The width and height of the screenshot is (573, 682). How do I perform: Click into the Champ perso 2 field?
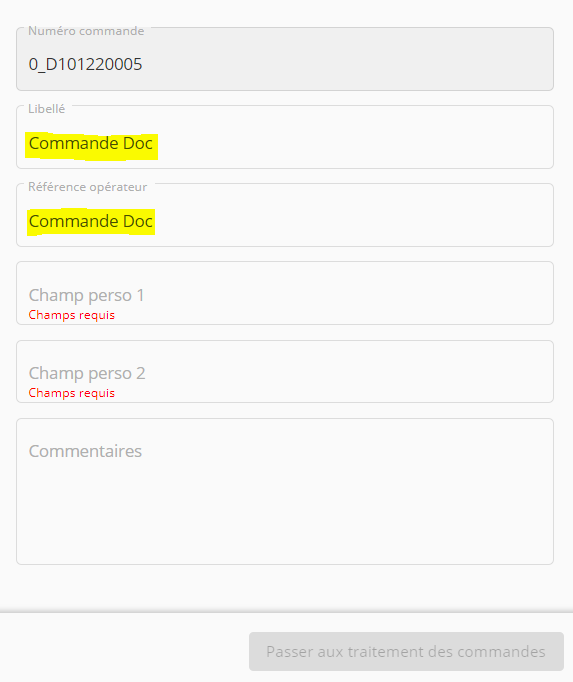click(285, 371)
